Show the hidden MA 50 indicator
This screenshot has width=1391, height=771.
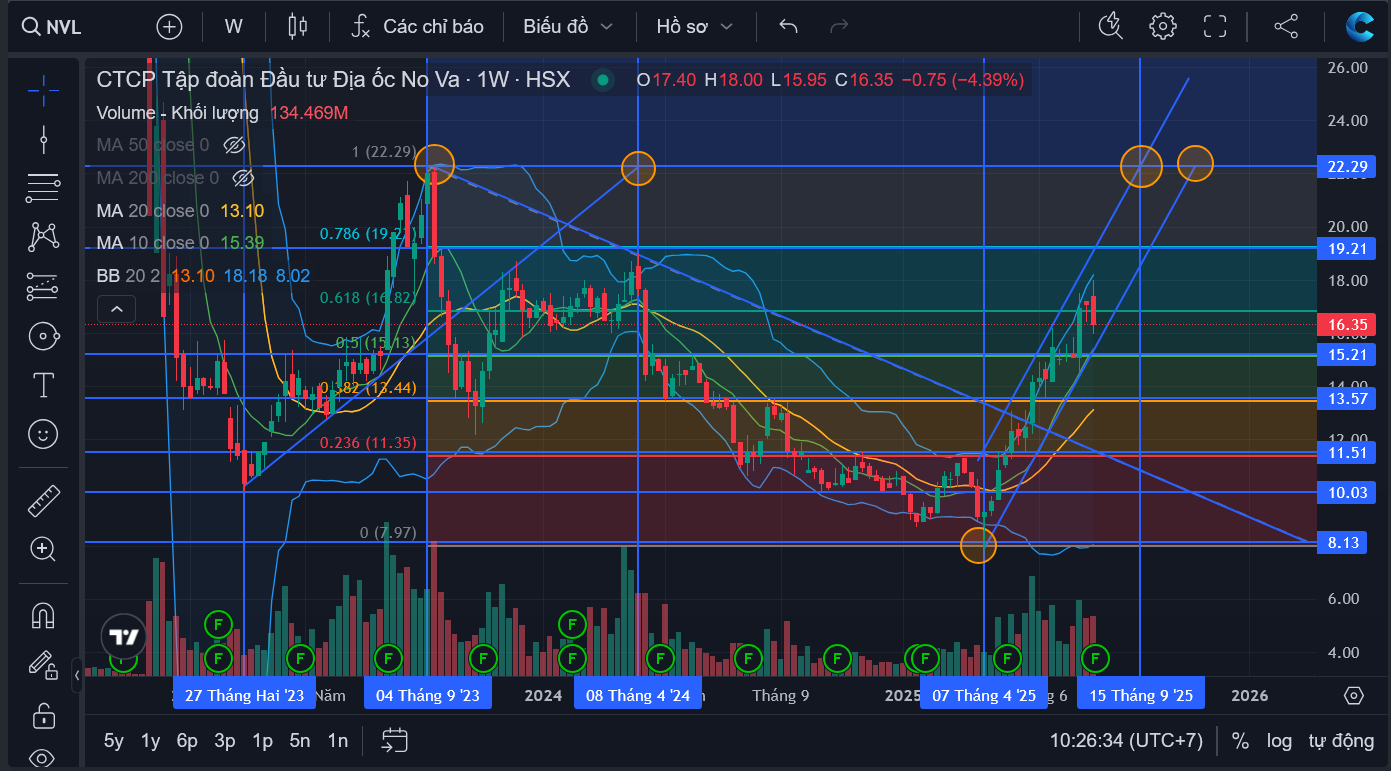click(x=234, y=145)
